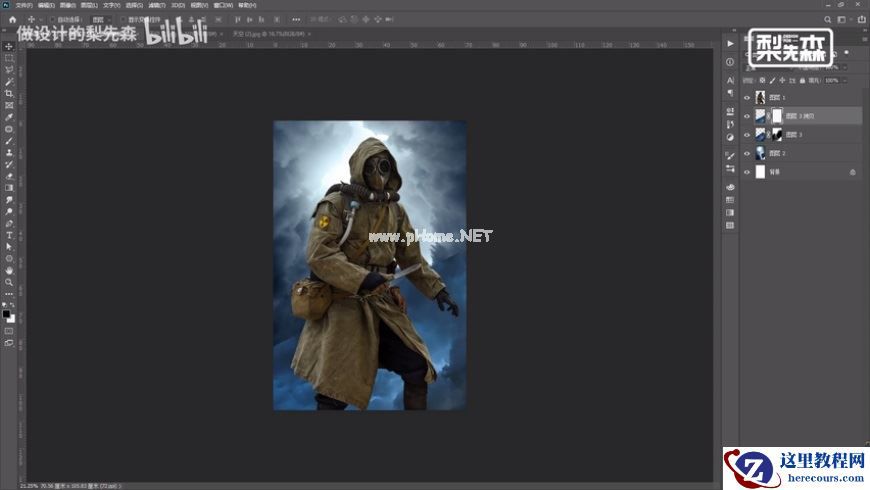Select the Zoom tool

coord(9,282)
